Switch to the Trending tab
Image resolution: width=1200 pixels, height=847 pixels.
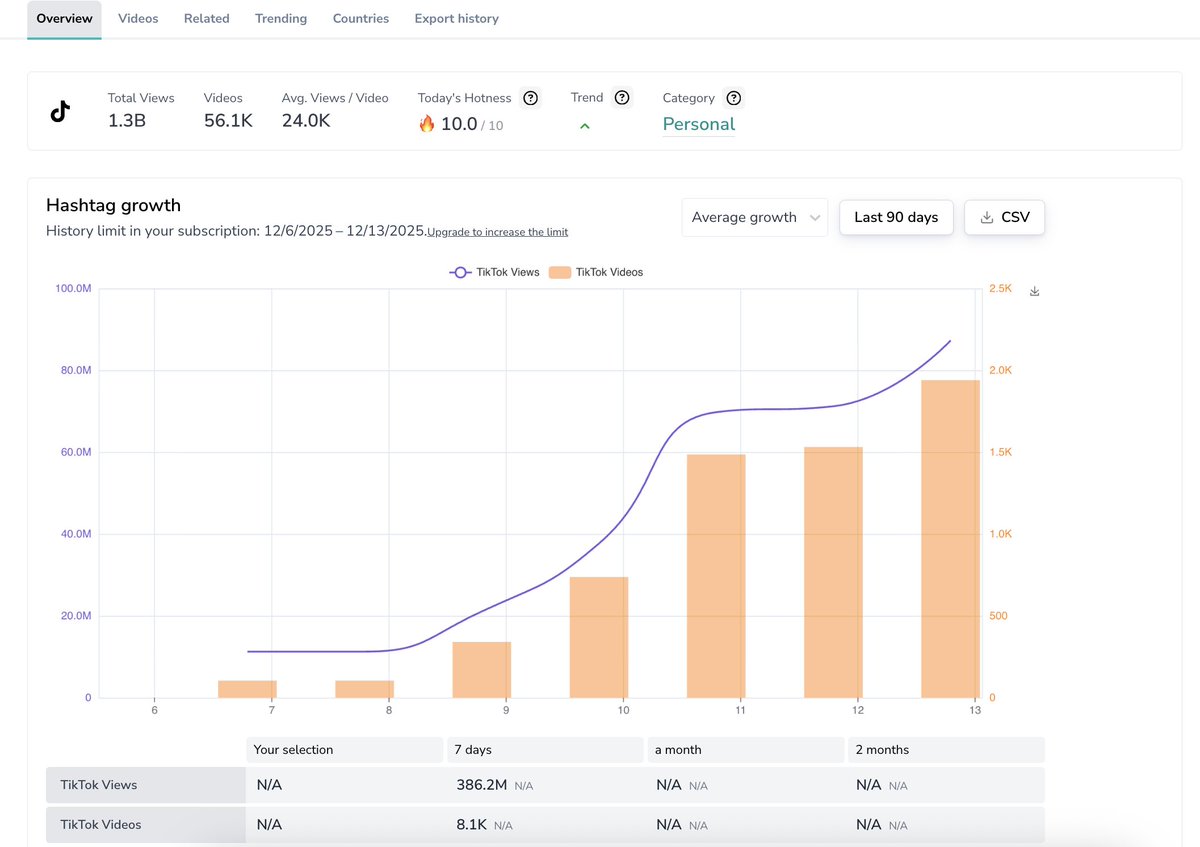coord(280,18)
